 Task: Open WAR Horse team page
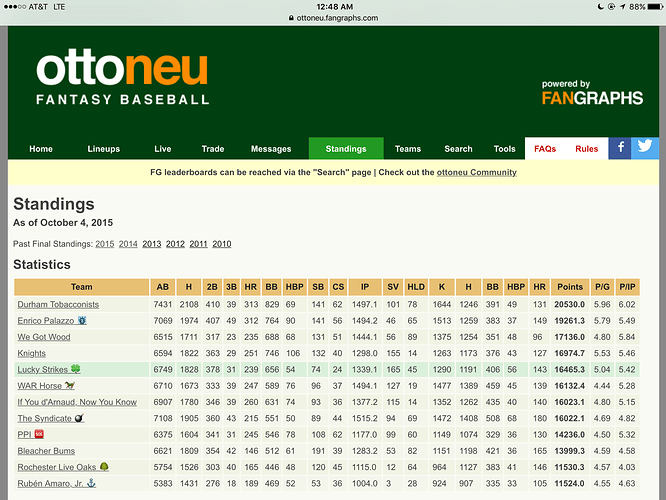[40, 385]
